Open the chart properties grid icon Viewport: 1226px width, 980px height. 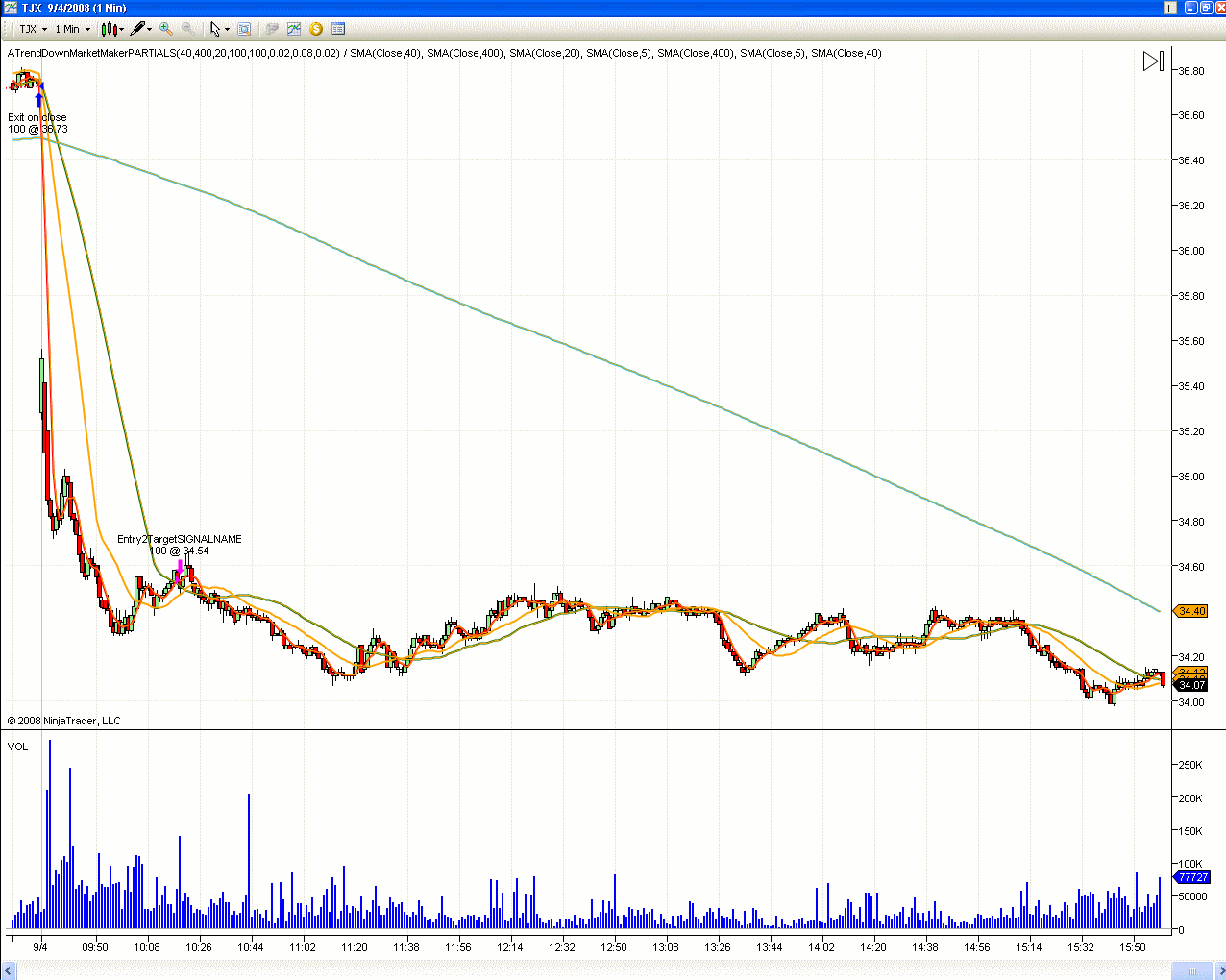(x=337, y=29)
